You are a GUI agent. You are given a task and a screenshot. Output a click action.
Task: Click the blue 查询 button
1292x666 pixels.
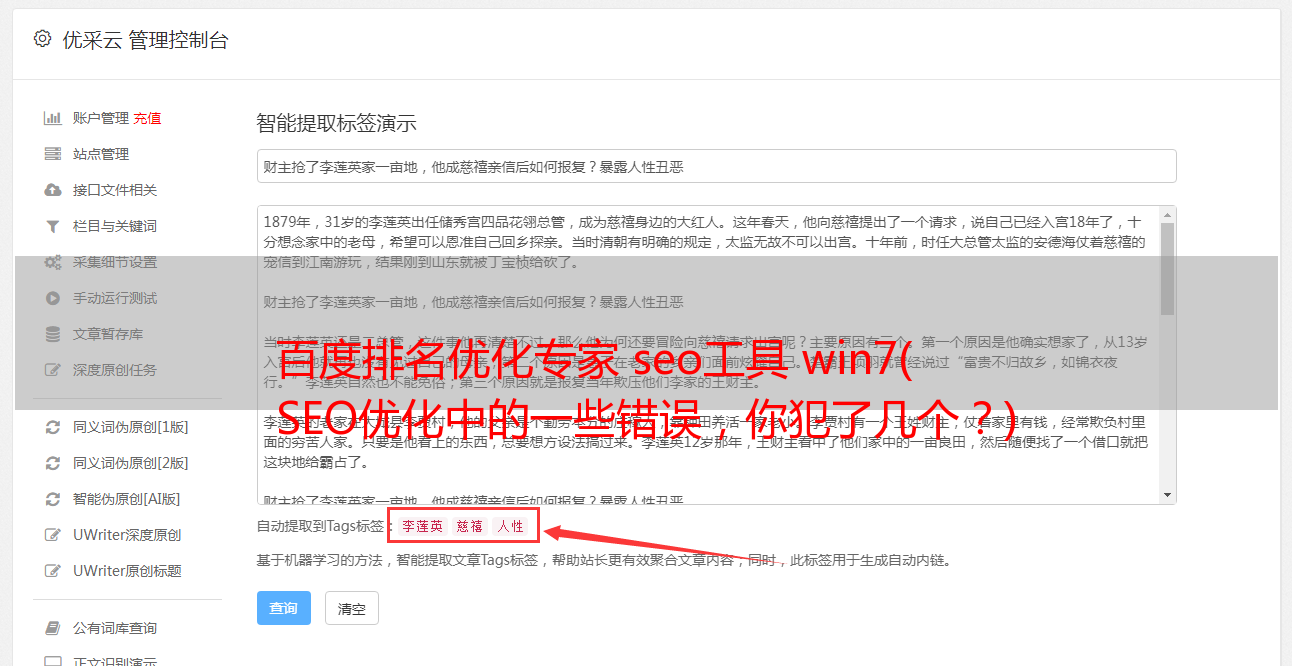(284, 608)
